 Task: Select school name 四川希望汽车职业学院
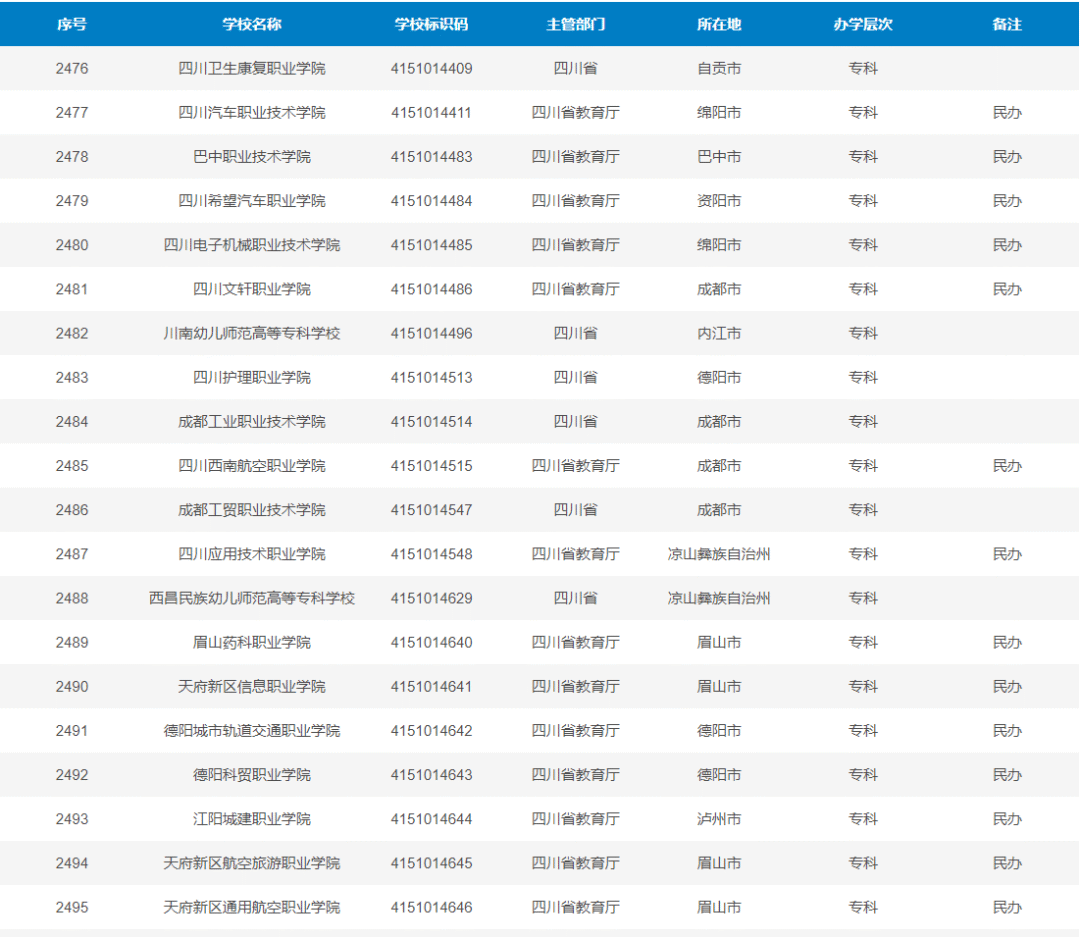[251, 201]
